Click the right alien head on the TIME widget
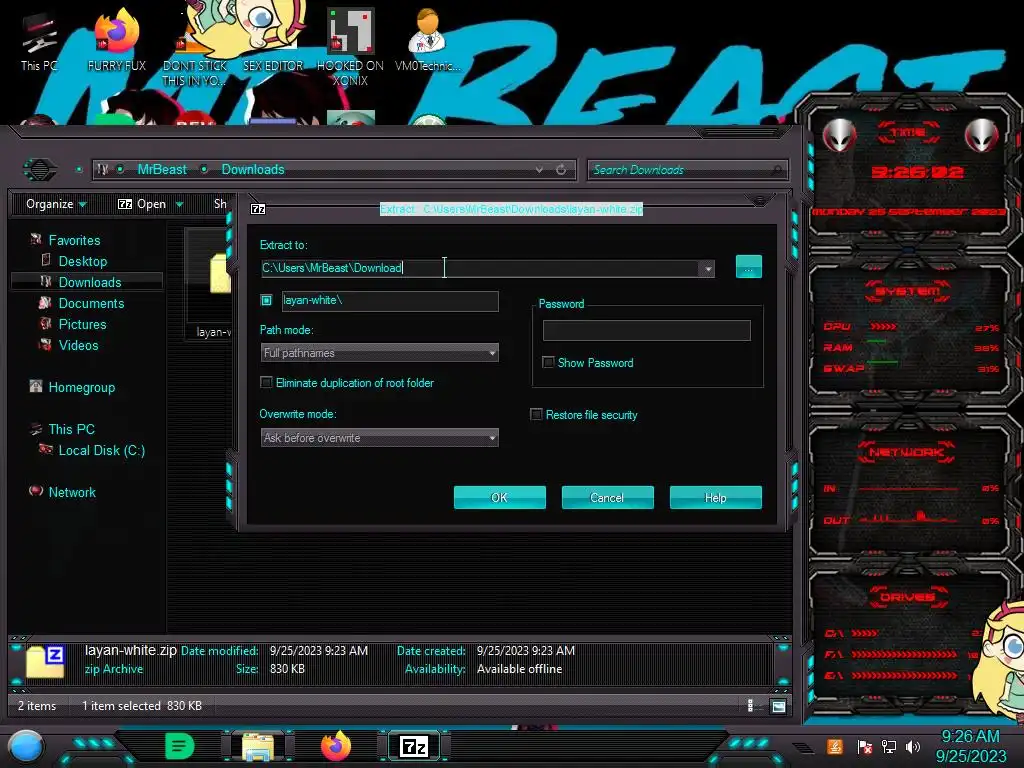The height and width of the screenshot is (768, 1024). click(x=982, y=136)
